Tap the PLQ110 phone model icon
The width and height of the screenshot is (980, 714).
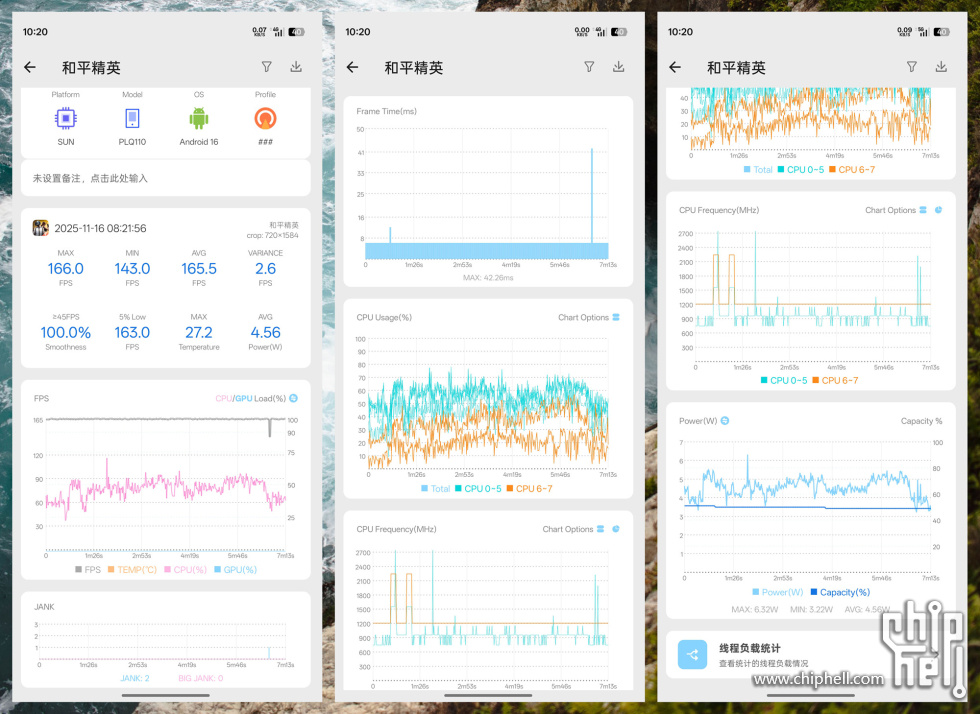[132, 119]
